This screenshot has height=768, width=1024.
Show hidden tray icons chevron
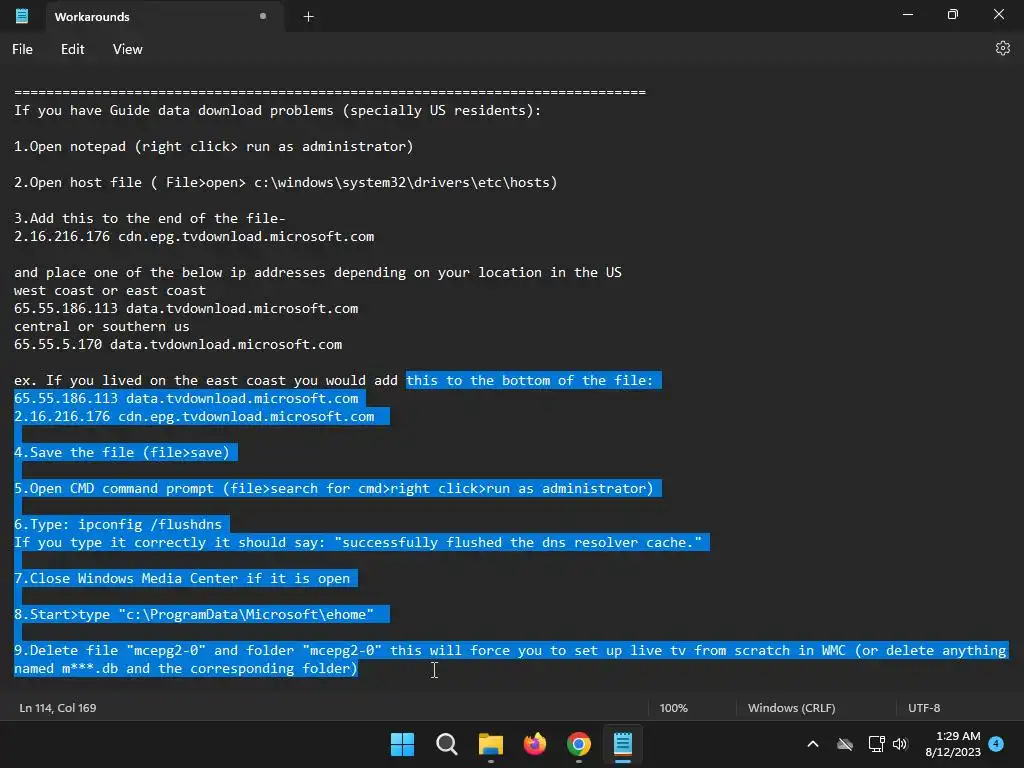[813, 744]
